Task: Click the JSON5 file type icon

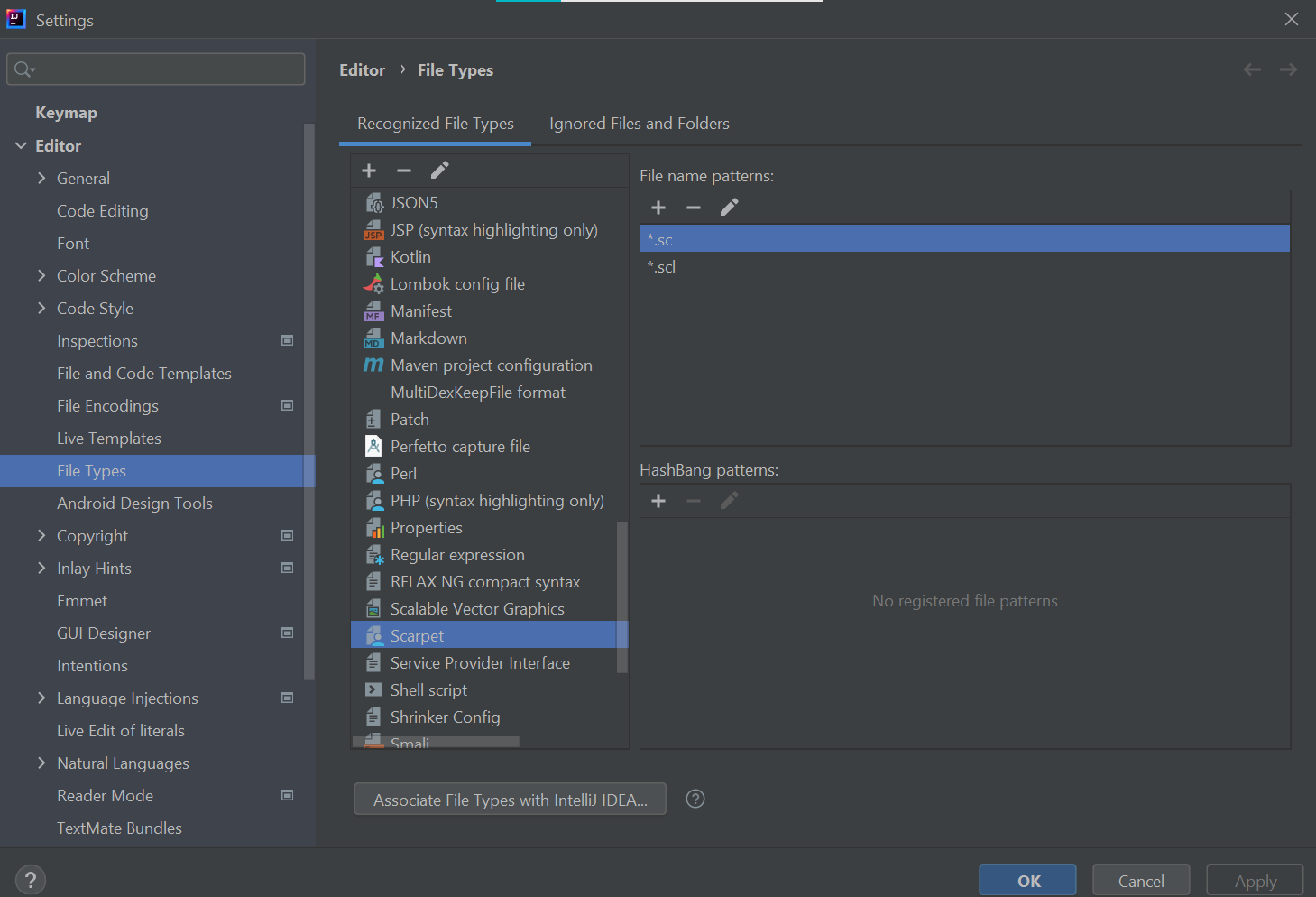Action: click(373, 203)
